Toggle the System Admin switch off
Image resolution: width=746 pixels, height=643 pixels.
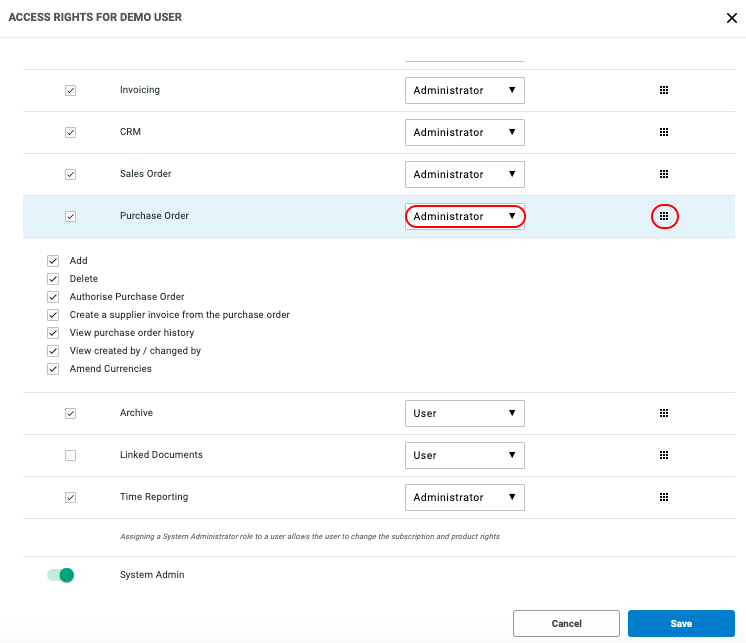(x=60, y=575)
